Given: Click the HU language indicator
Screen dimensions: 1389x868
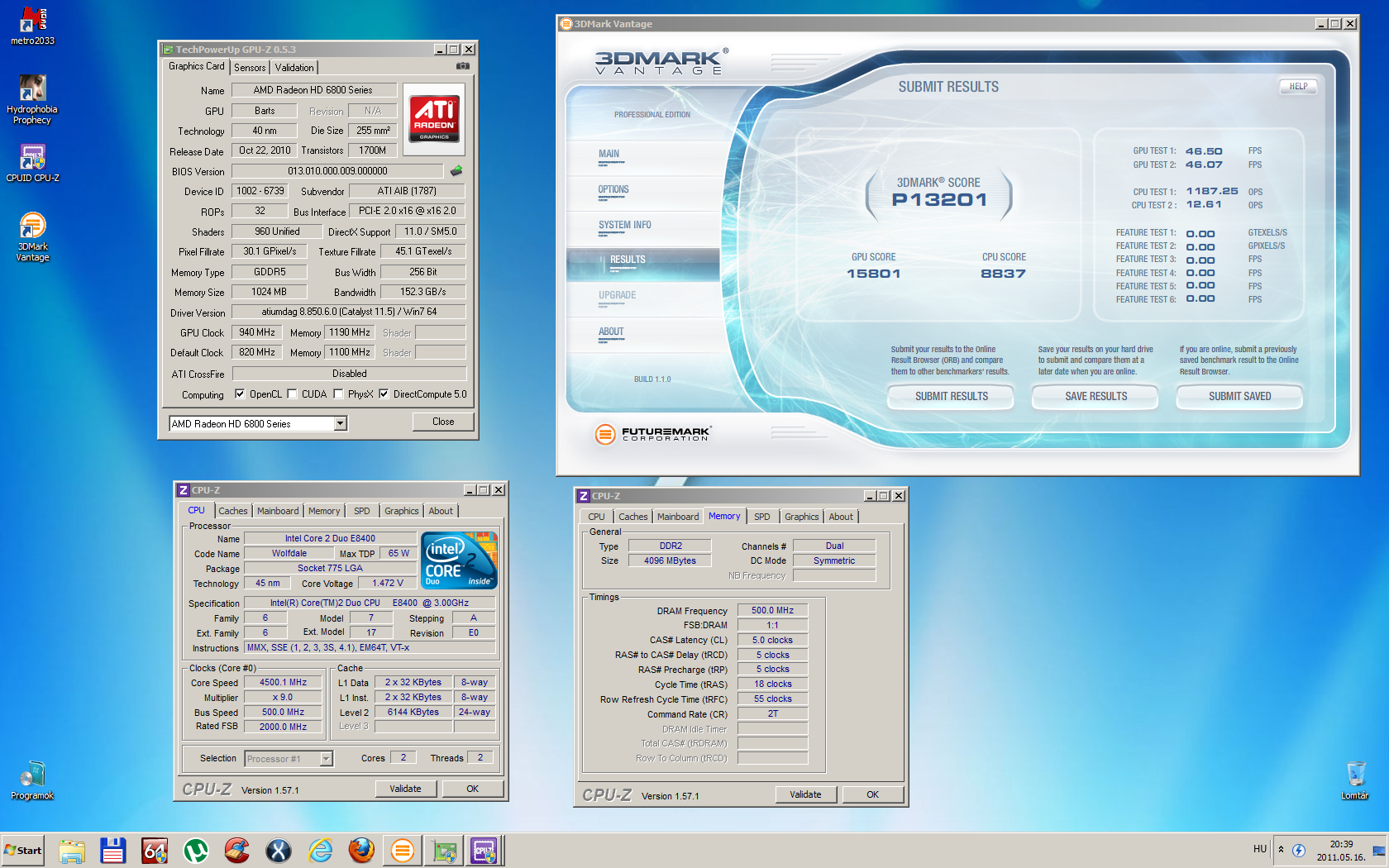Looking at the screenshot, I should click(x=1259, y=849).
